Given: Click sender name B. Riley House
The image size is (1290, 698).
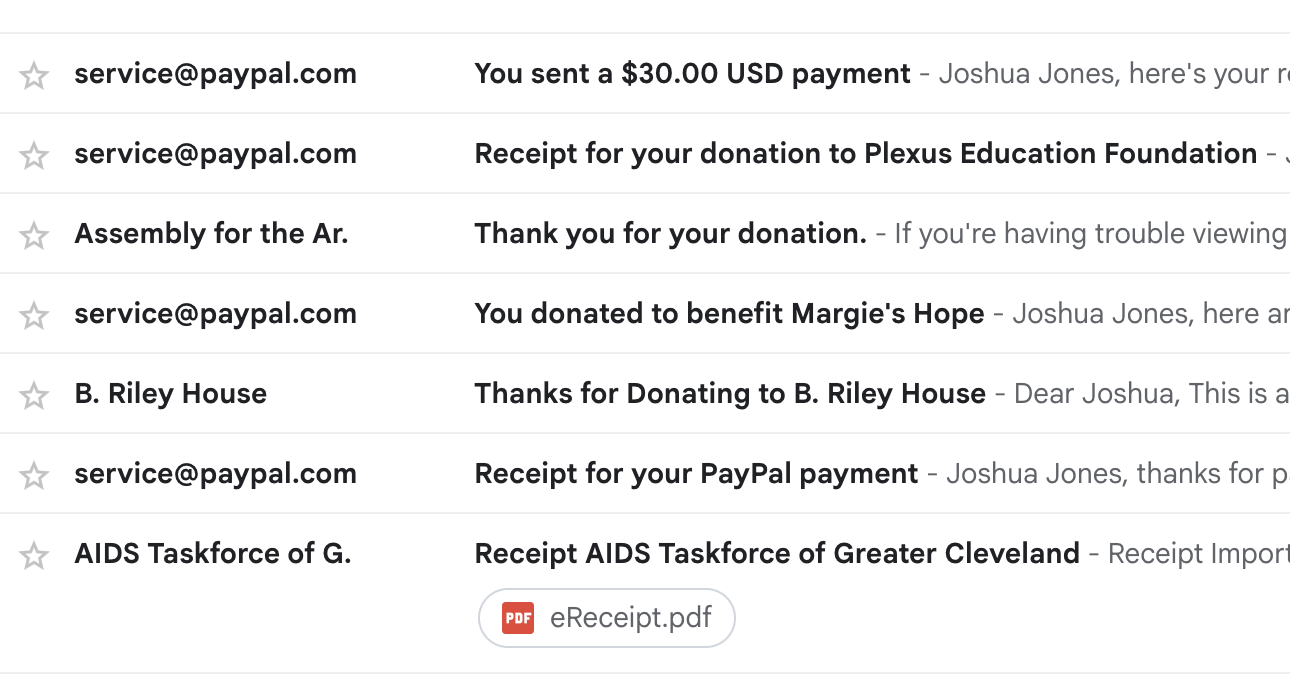Looking at the screenshot, I should coord(170,394).
